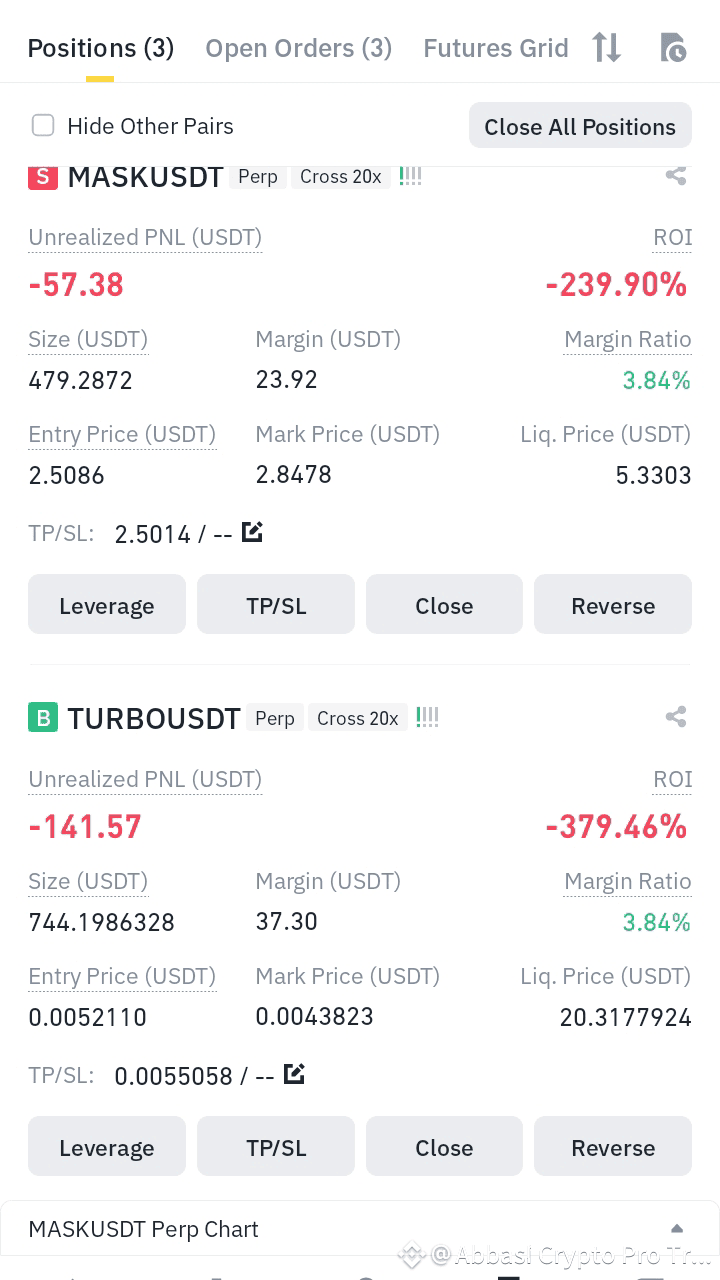Enable Hide Other Pairs checkbox
The height and width of the screenshot is (1280, 720).
[43, 125]
